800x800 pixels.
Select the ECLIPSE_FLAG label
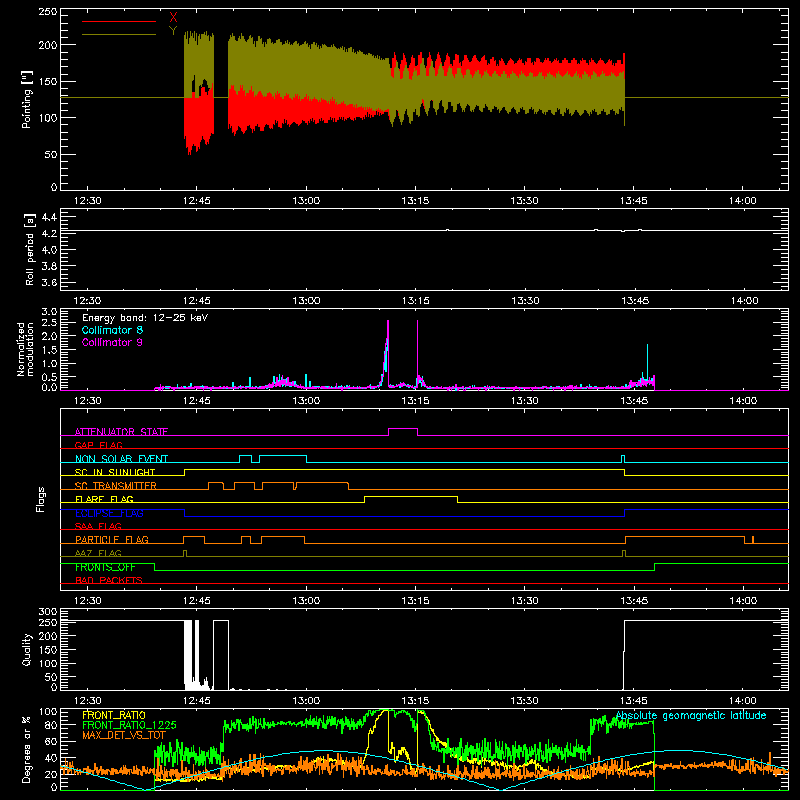pyautogui.click(x=109, y=513)
